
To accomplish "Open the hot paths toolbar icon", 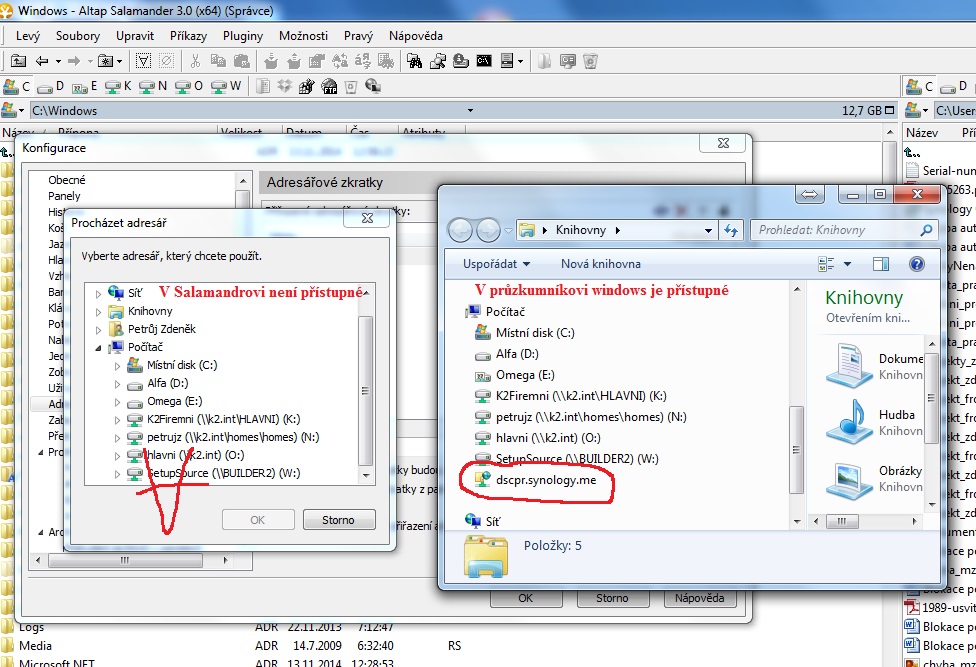I will point(106,61).
